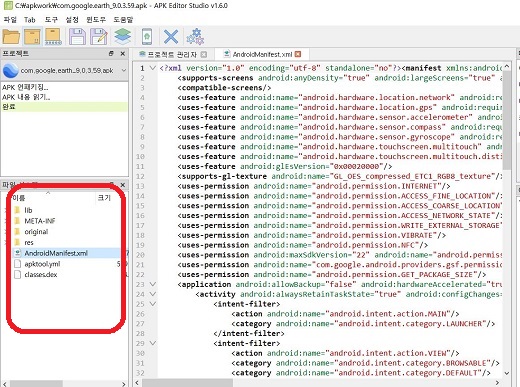
Task: Select the apktool.yml file
Action: pyautogui.click(x=42, y=264)
